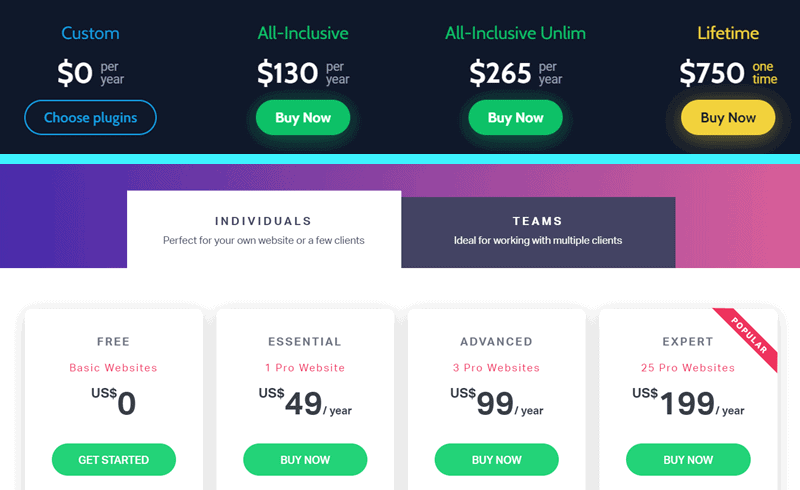
Task: Click the Popular ribbon on Expert card
Action: pos(749,337)
